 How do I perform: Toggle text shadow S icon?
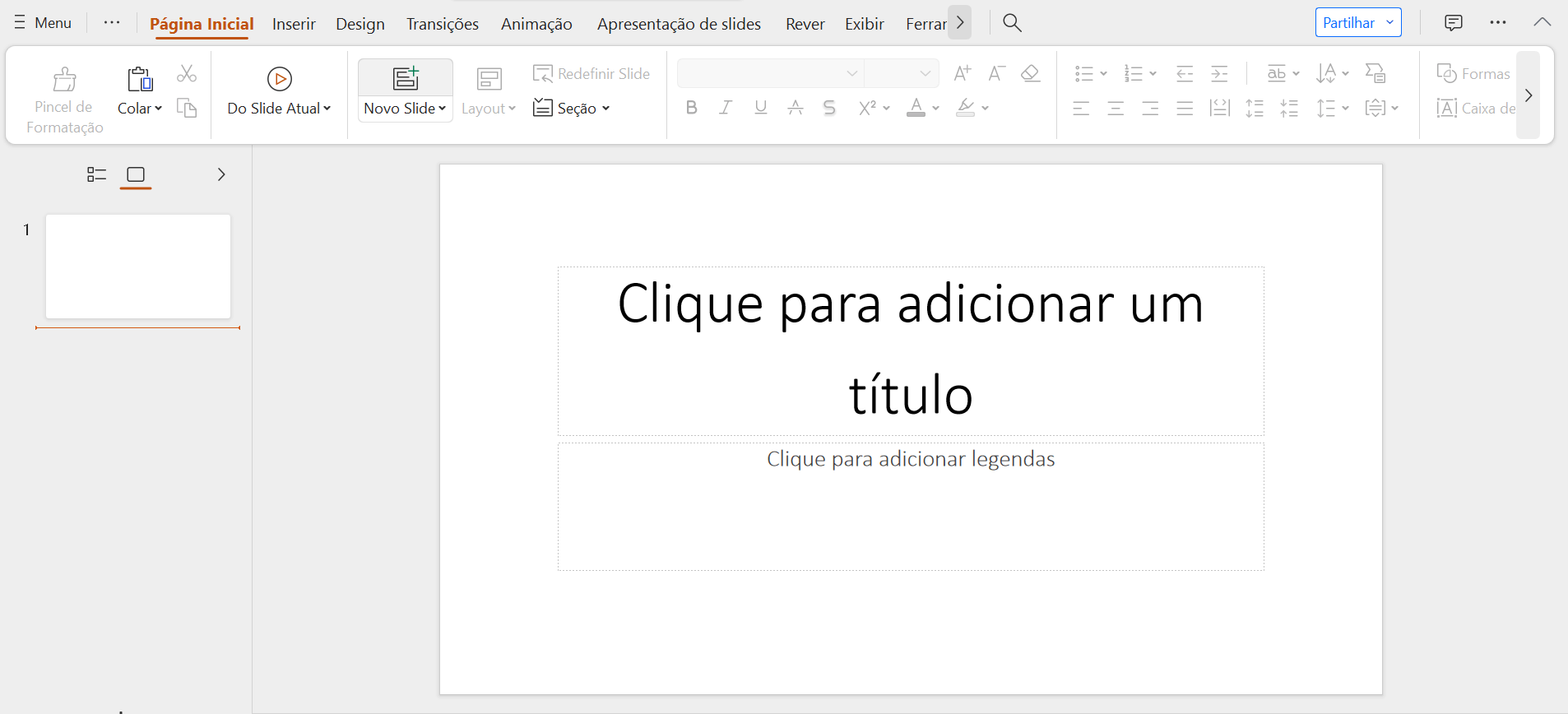point(829,108)
